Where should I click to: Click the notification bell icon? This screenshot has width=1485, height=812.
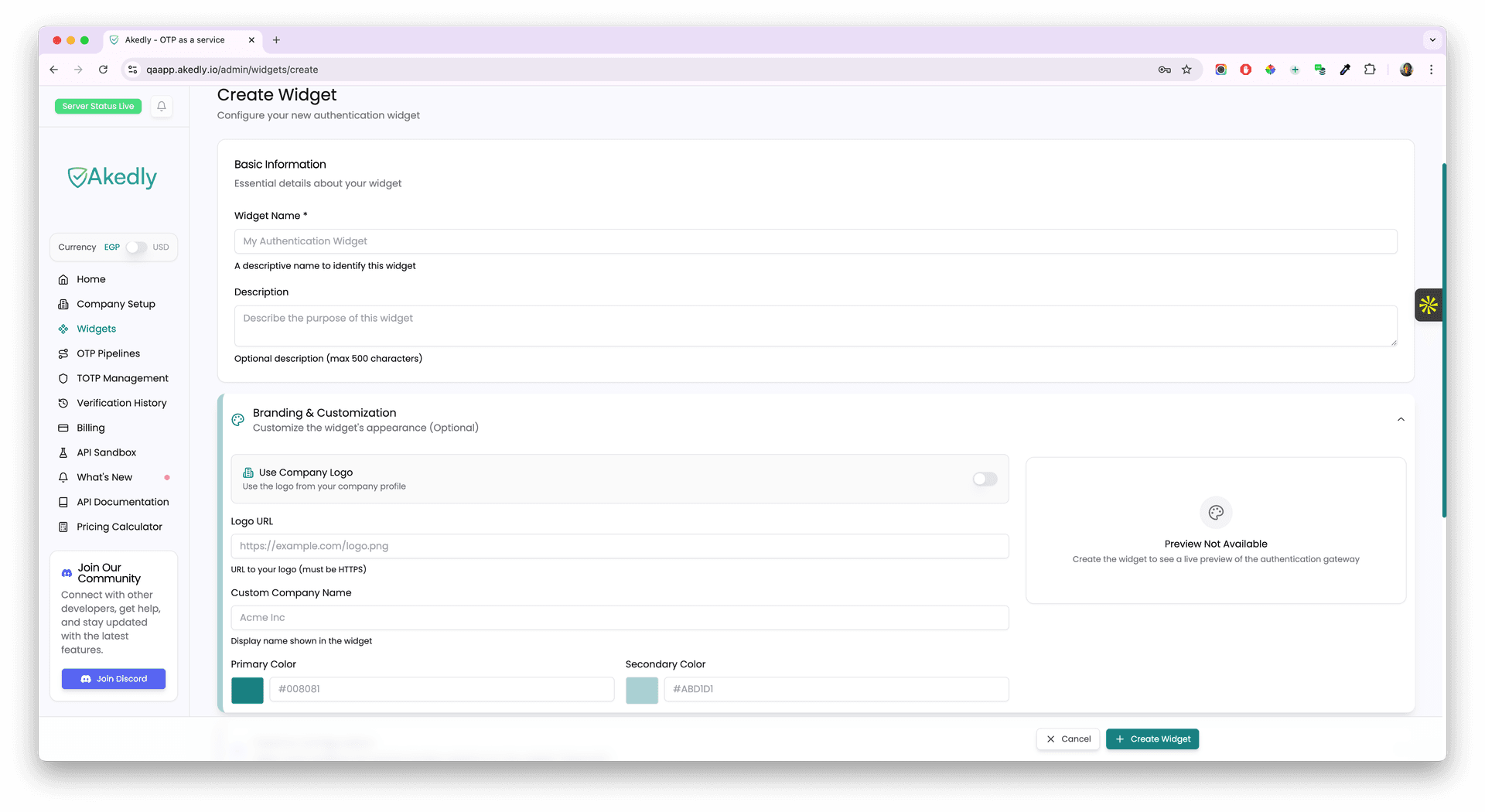point(161,107)
